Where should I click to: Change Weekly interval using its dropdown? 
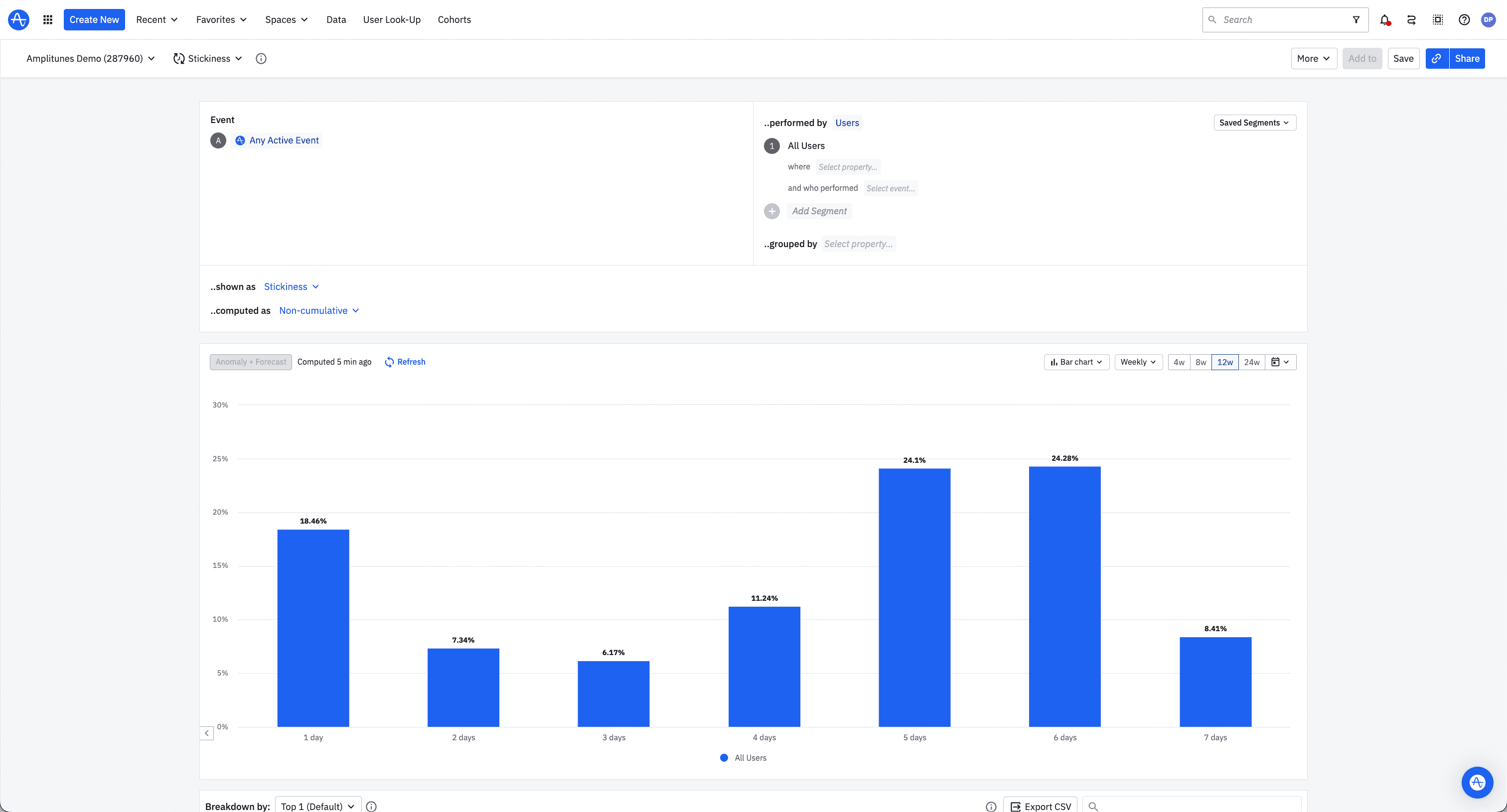point(1138,362)
